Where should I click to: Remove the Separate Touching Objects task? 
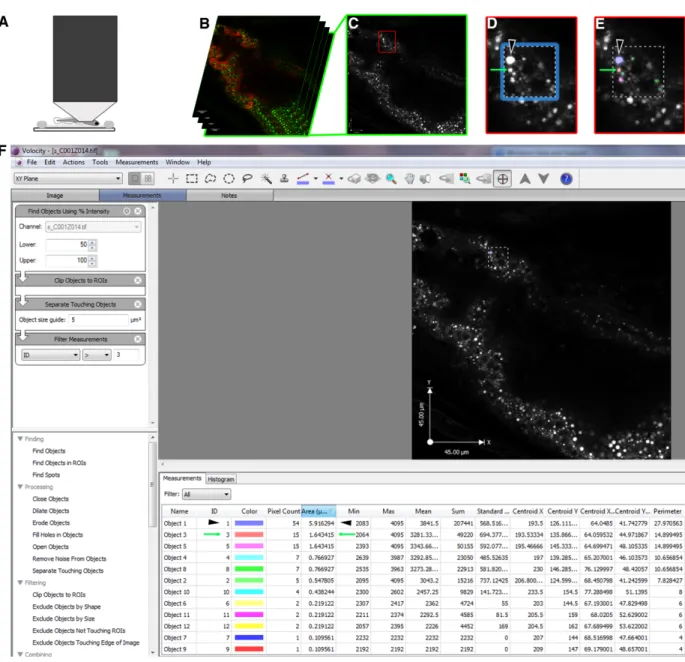tap(138, 304)
